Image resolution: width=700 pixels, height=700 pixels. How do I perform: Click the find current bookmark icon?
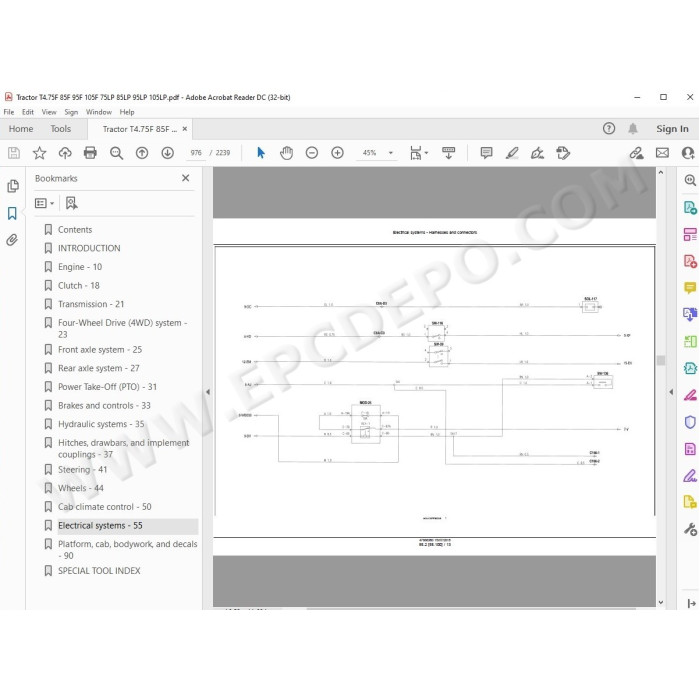(71, 203)
